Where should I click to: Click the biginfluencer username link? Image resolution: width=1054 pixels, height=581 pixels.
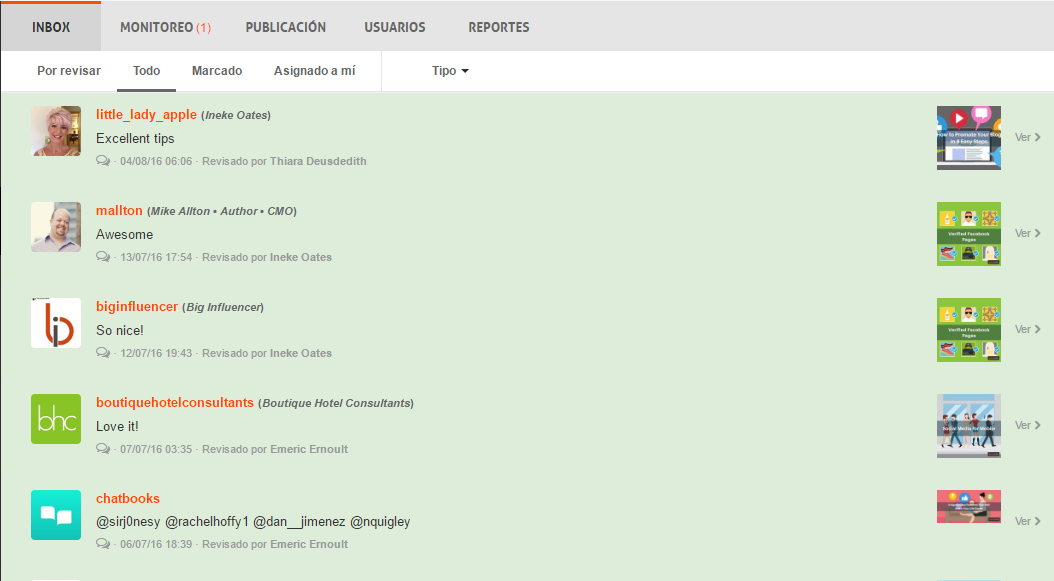point(137,306)
